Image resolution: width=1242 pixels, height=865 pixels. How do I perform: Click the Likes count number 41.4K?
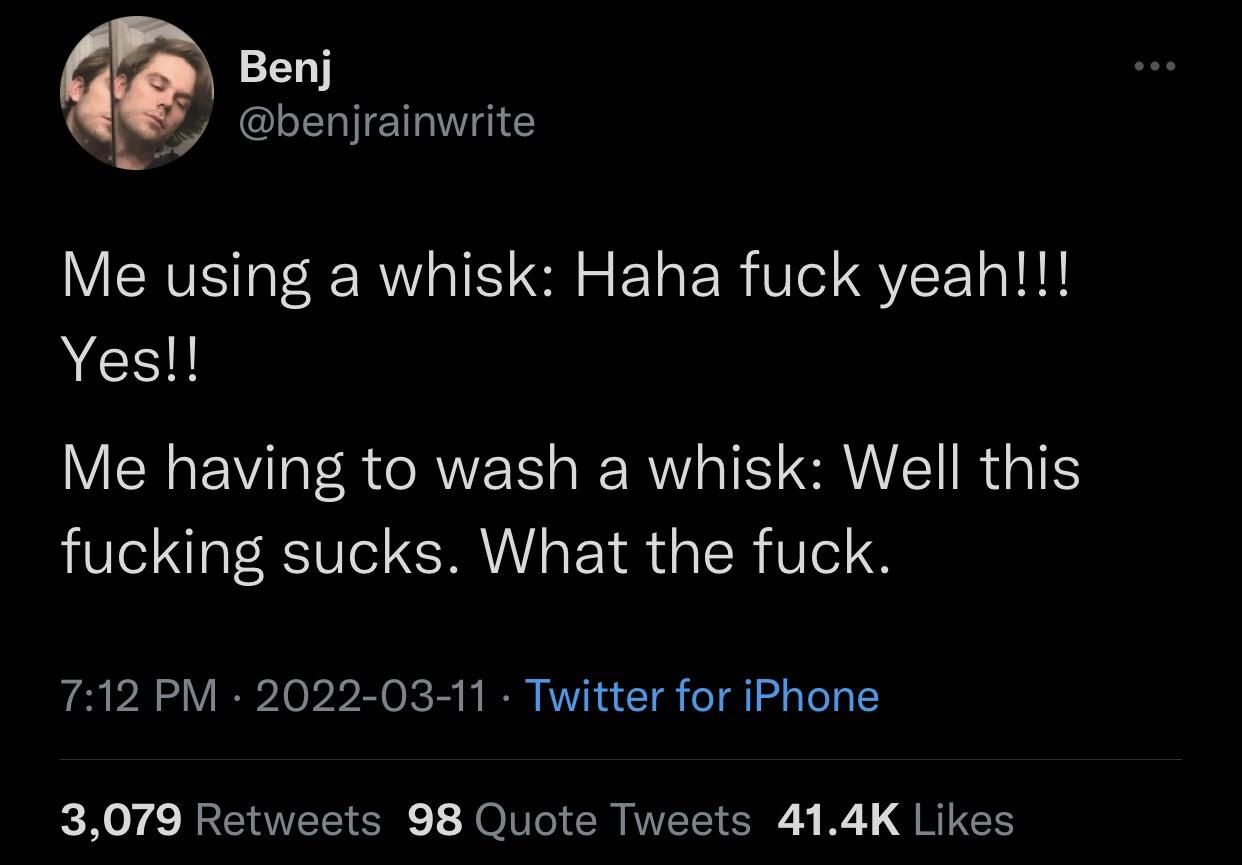pos(837,819)
